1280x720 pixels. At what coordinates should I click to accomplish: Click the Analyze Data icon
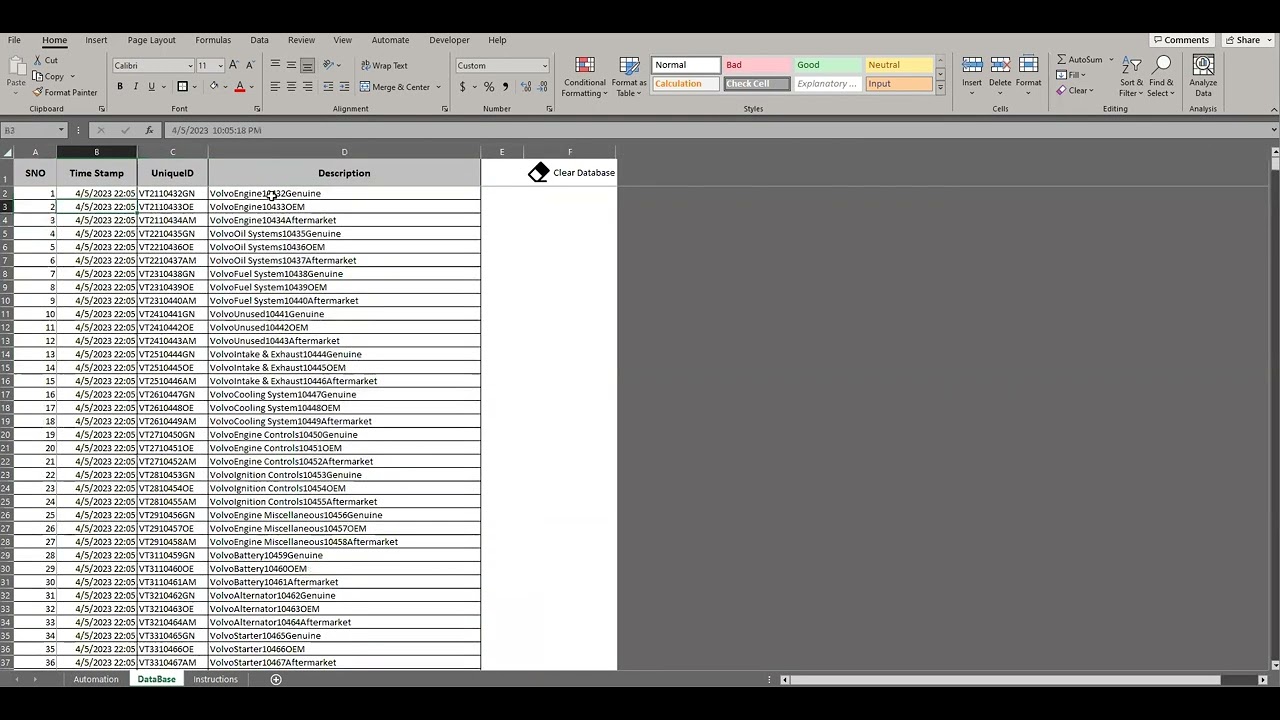1203,66
